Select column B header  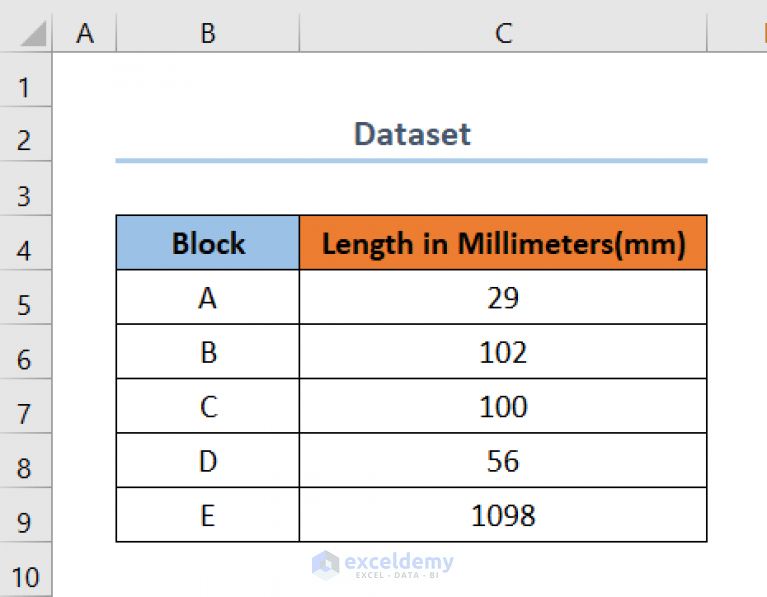(x=207, y=33)
